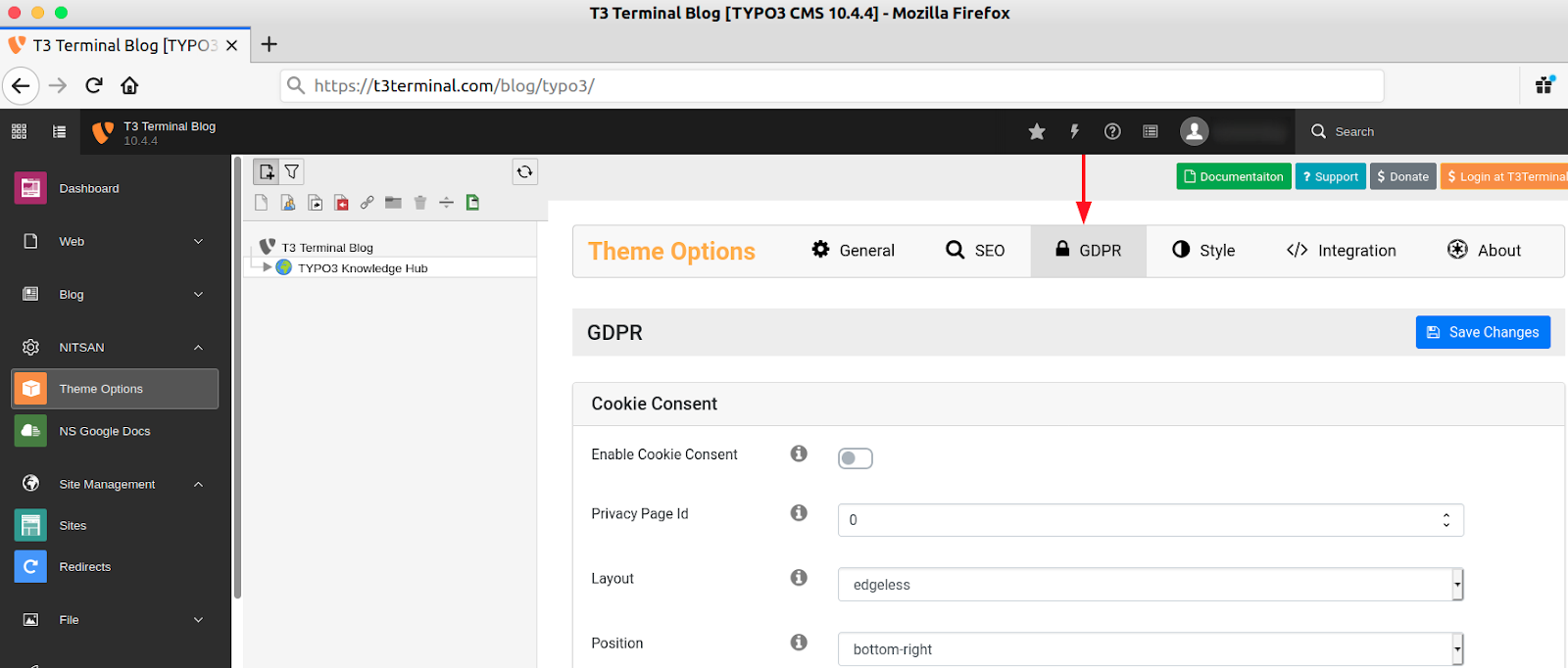Viewport: 1568px width, 668px height.
Task: Click the TYPO3 module grid menu icon
Action: click(x=19, y=131)
